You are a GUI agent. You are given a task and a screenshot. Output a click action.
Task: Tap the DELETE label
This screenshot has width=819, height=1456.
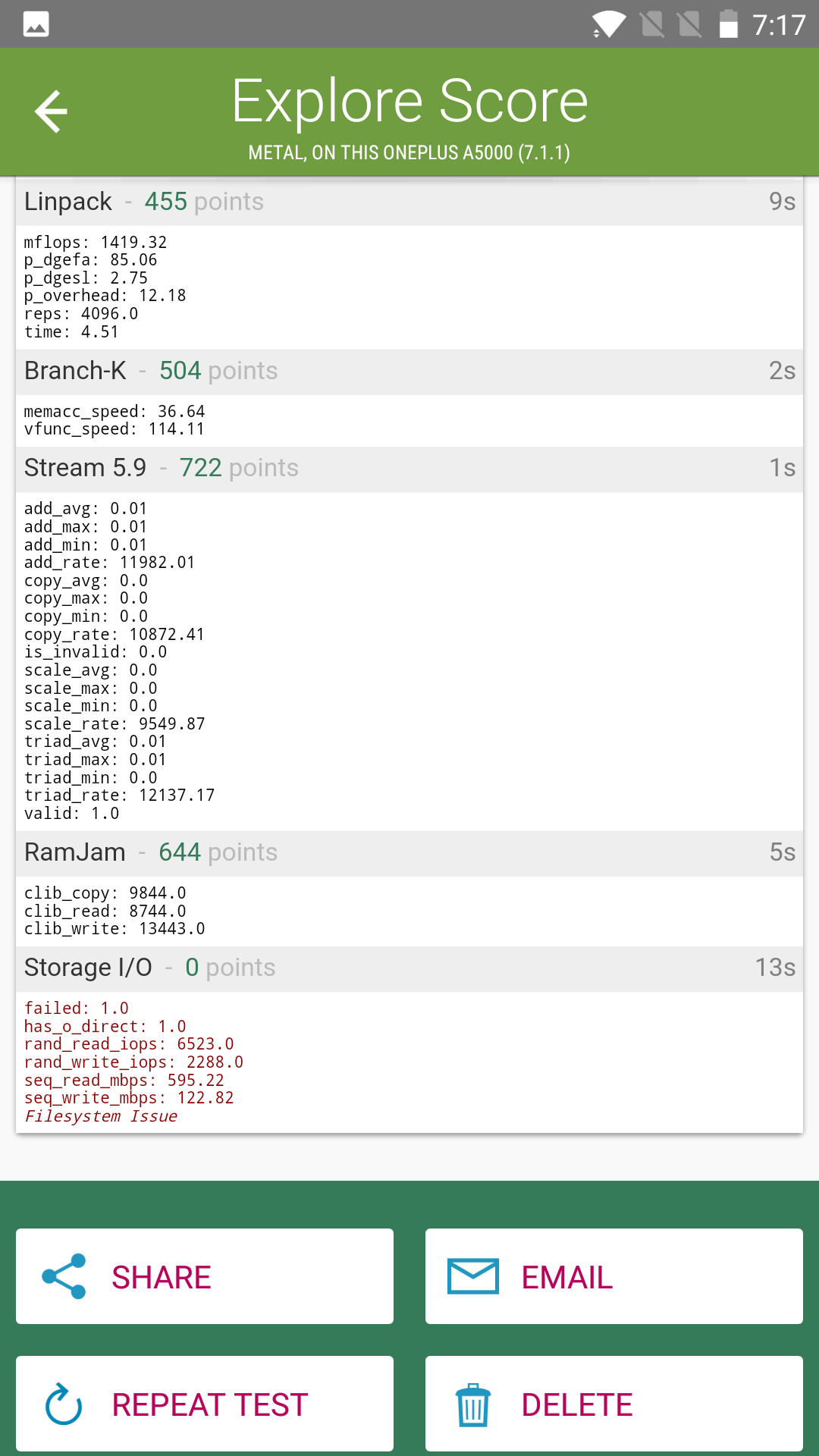click(577, 1405)
